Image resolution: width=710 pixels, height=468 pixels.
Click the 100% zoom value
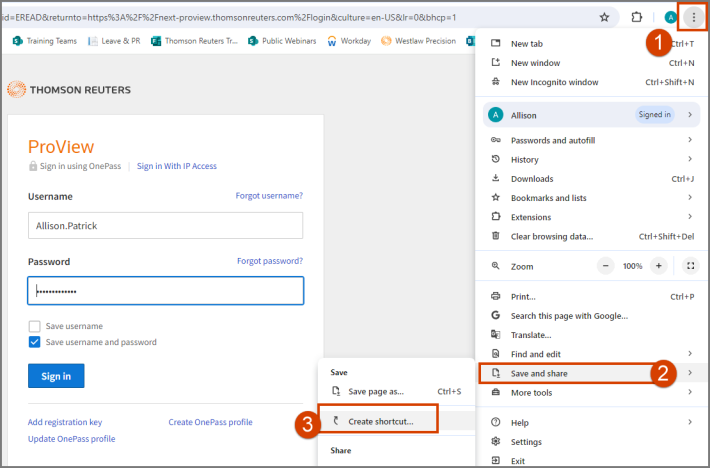coord(632,266)
